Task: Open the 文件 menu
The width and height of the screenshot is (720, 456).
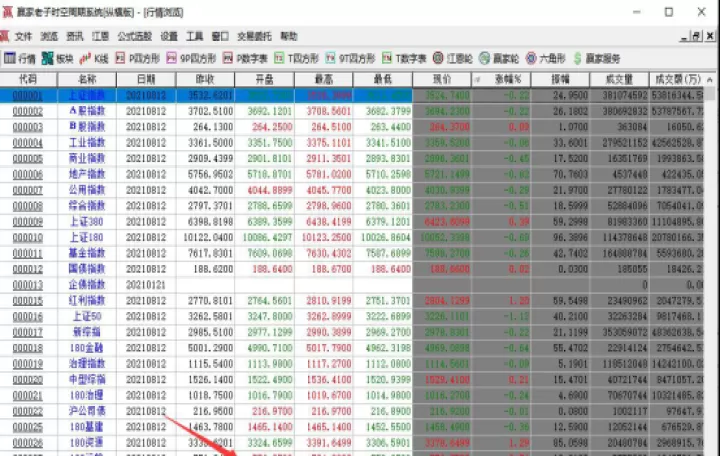Action: point(23,36)
